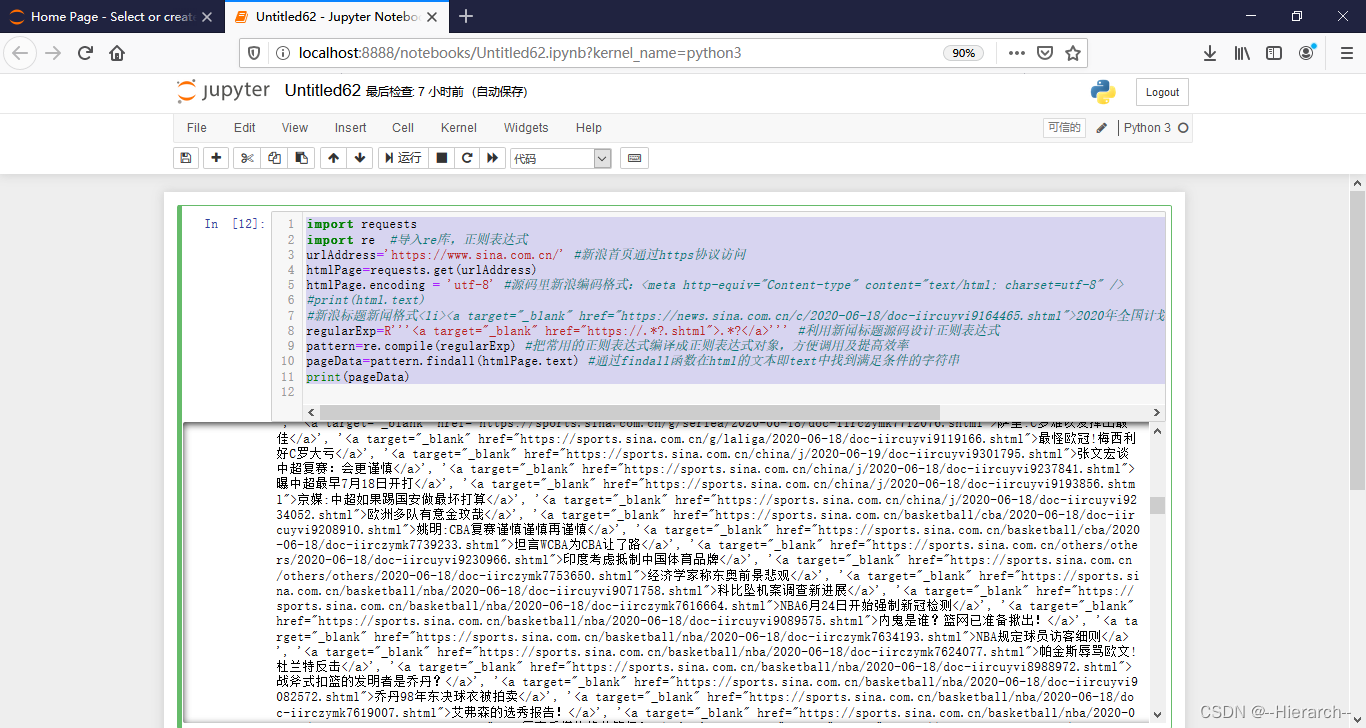Click the In [12] cell prompt
Image resolution: width=1366 pixels, height=728 pixels.
click(x=235, y=224)
